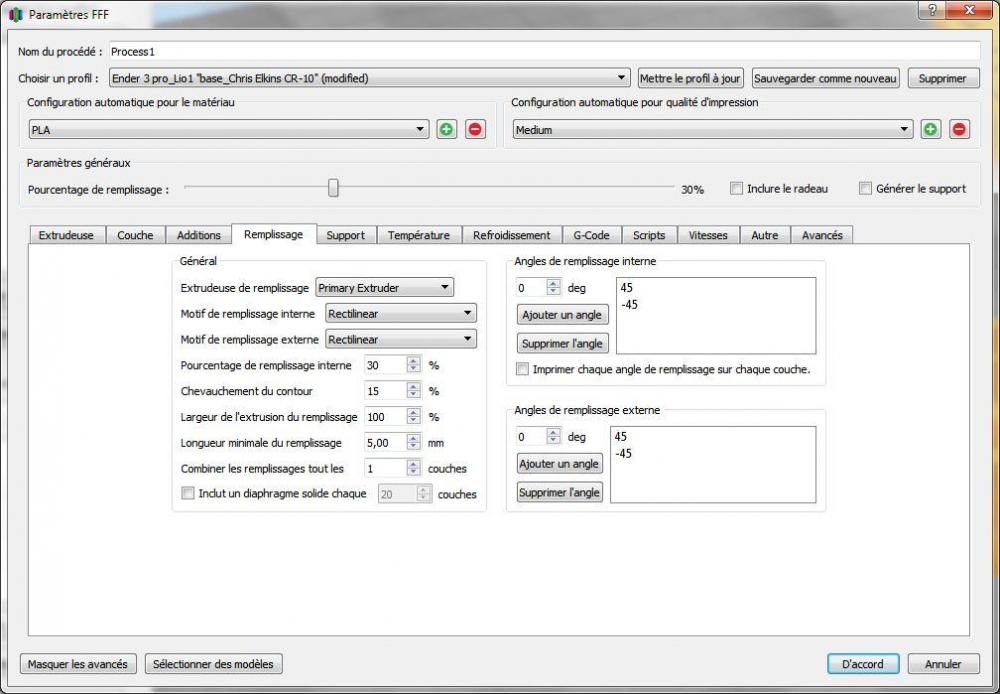The height and width of the screenshot is (694, 1000).
Task: Click the Masquer les avancés button
Action: click(78, 664)
